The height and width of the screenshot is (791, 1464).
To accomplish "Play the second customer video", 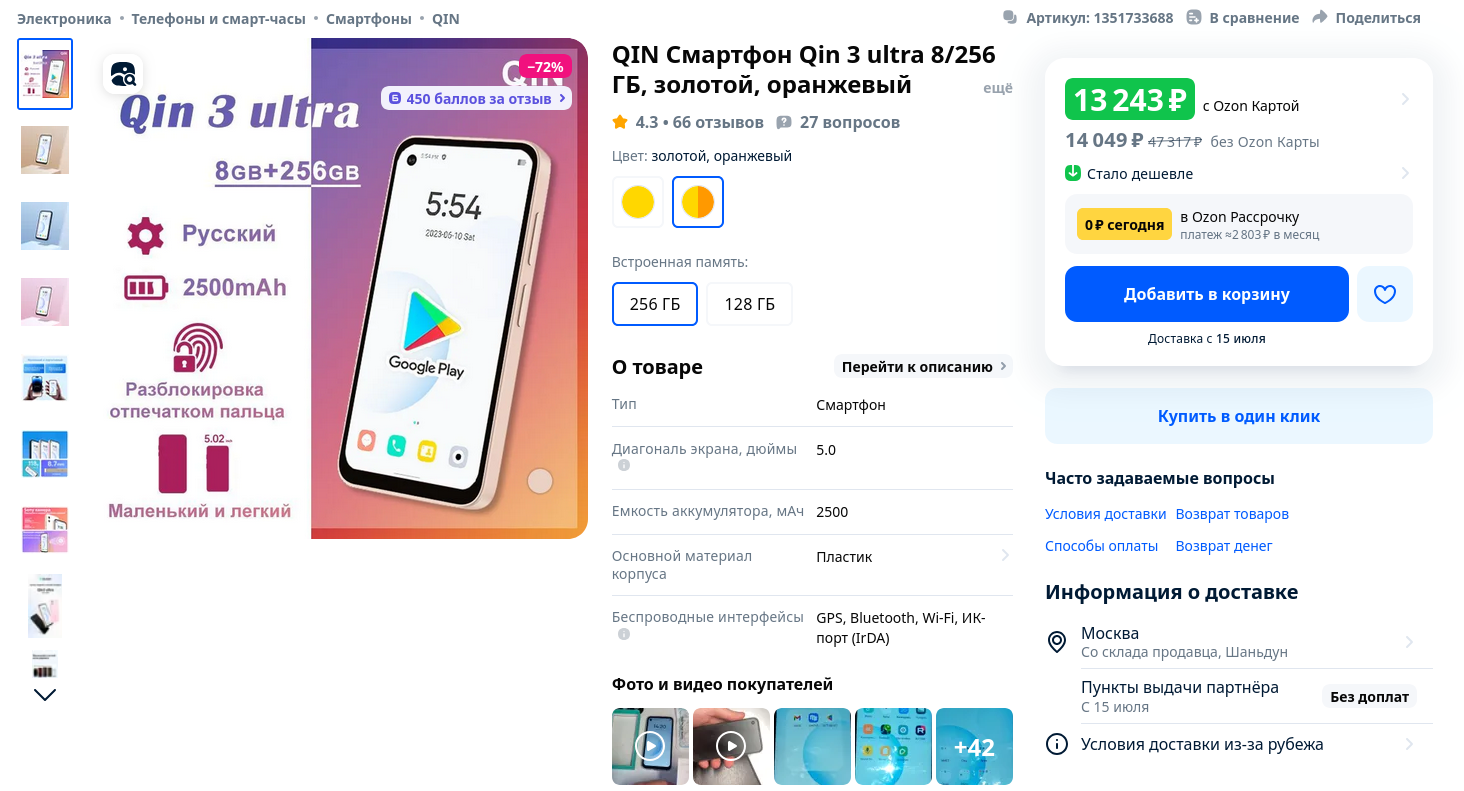I will tap(731, 746).
